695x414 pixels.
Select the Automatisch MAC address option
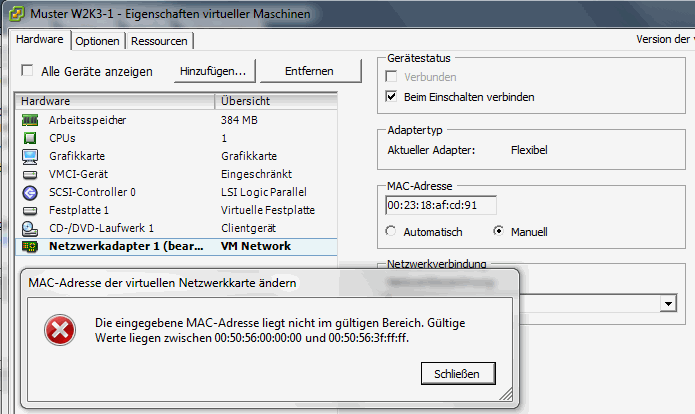pos(392,231)
